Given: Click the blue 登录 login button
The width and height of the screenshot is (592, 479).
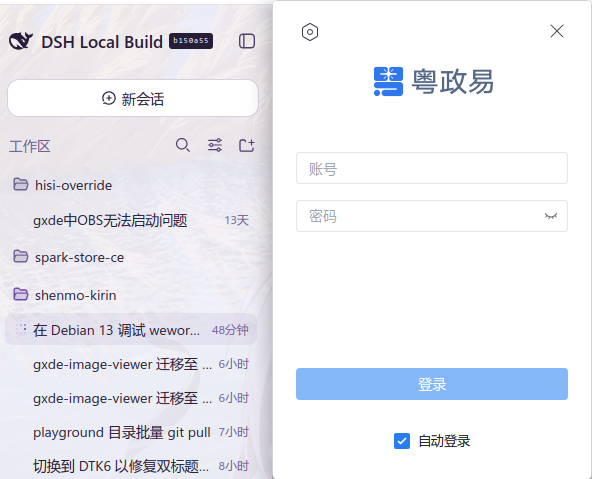Looking at the screenshot, I should 432,384.
